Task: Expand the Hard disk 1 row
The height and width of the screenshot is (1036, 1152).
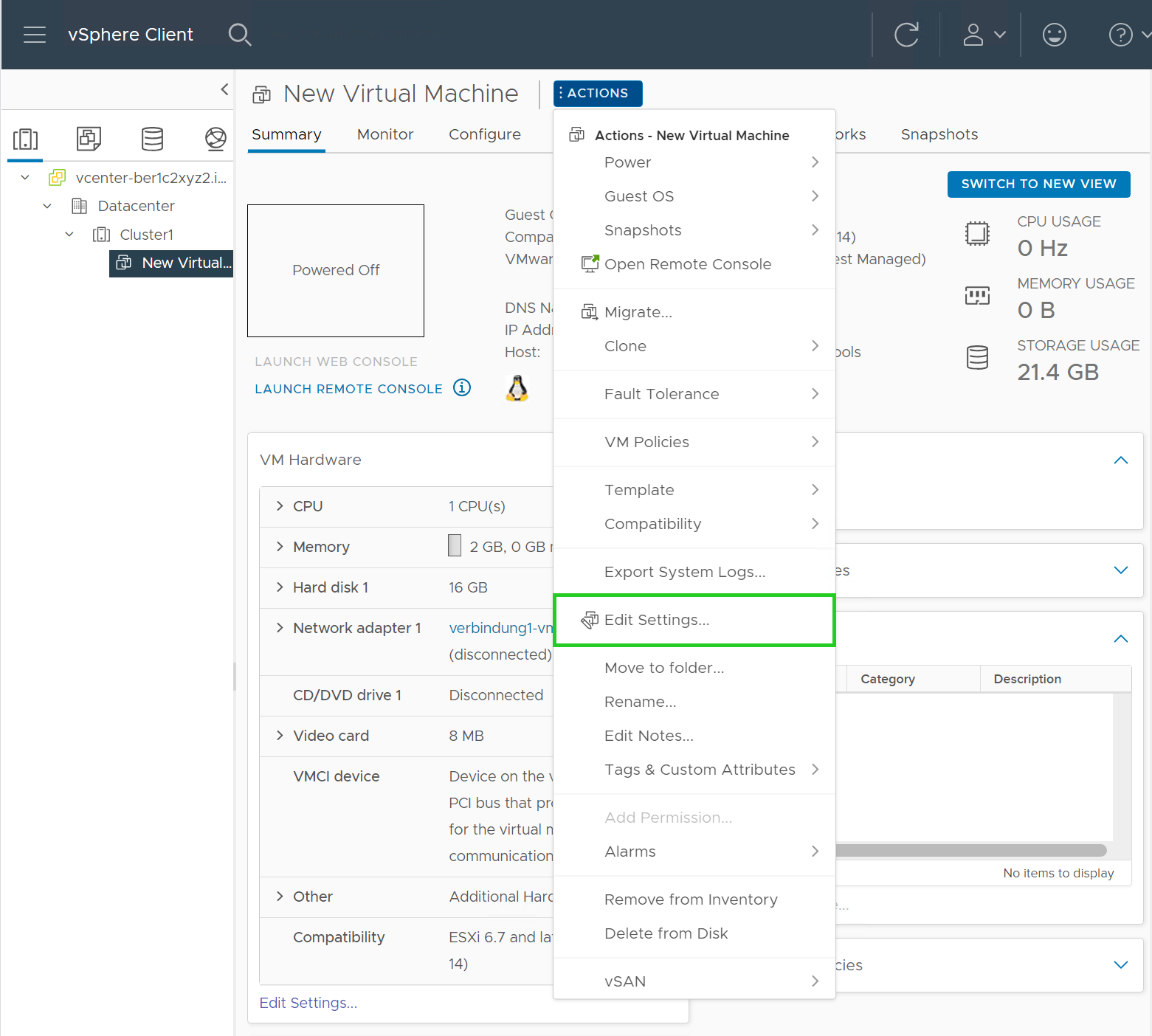Action: coord(280,587)
